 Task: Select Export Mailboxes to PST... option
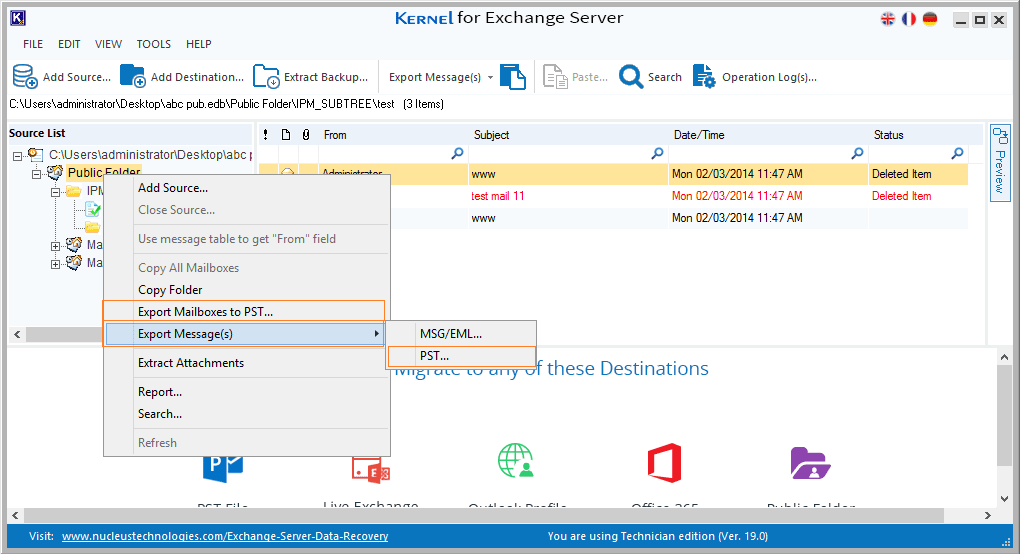pyautogui.click(x=247, y=312)
